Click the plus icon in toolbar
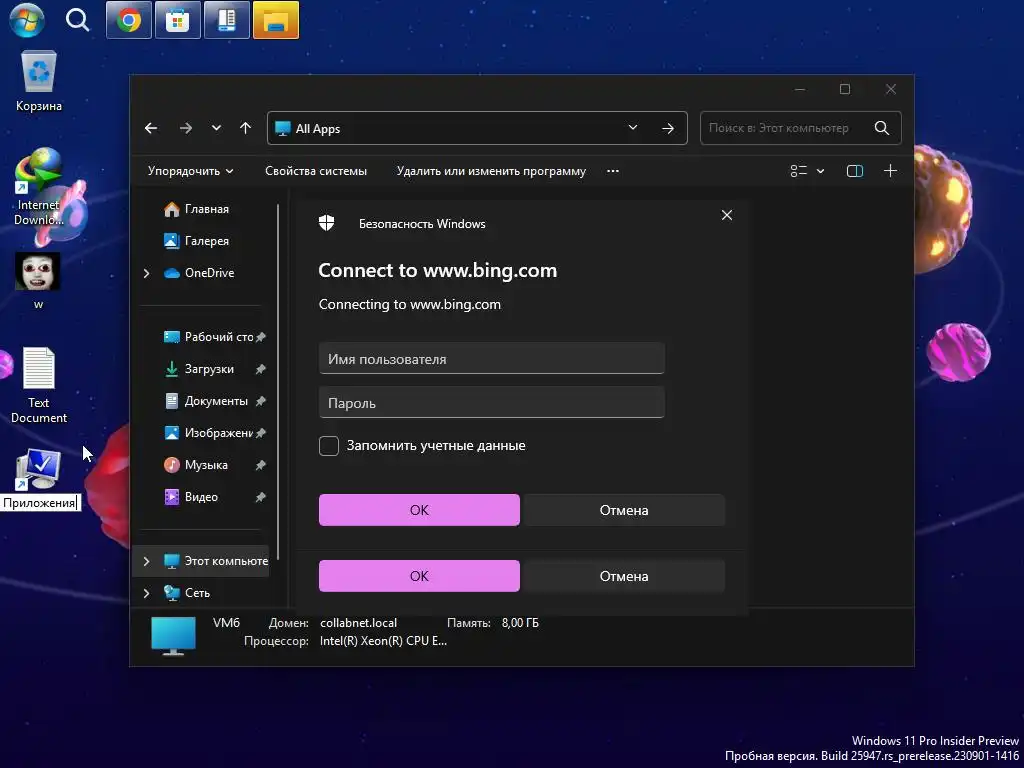The height and width of the screenshot is (768, 1024). coord(890,171)
